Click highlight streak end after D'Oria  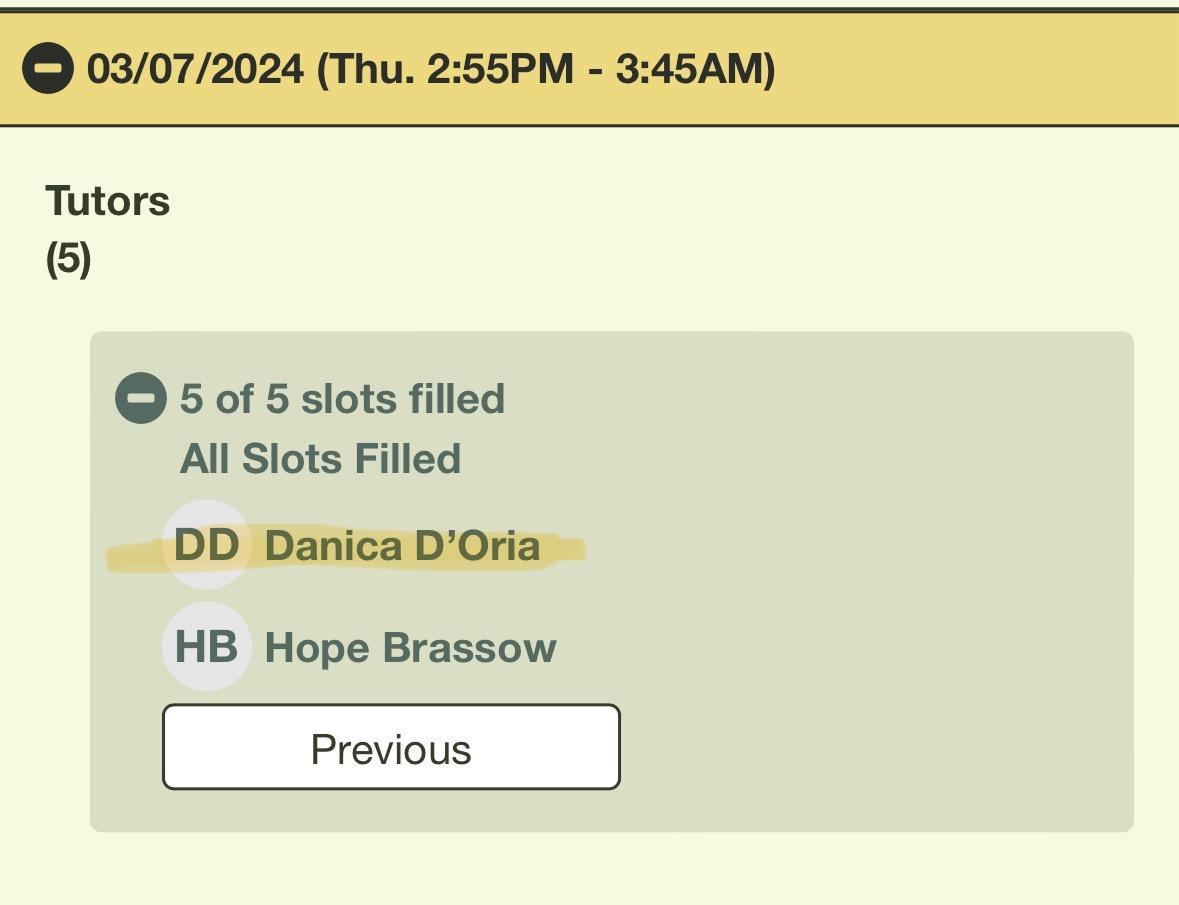[x=565, y=548]
